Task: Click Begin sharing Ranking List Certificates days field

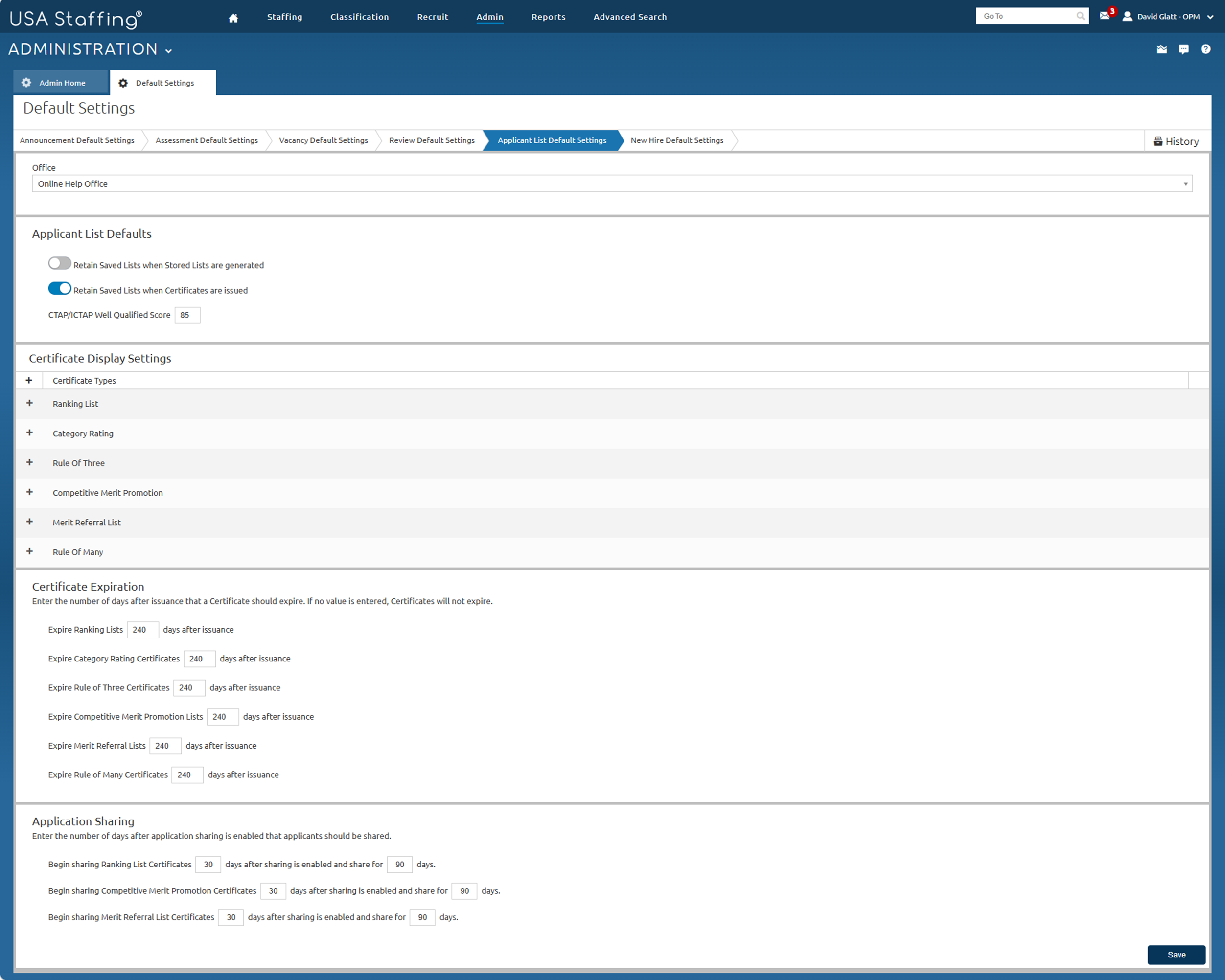Action: click(208, 865)
